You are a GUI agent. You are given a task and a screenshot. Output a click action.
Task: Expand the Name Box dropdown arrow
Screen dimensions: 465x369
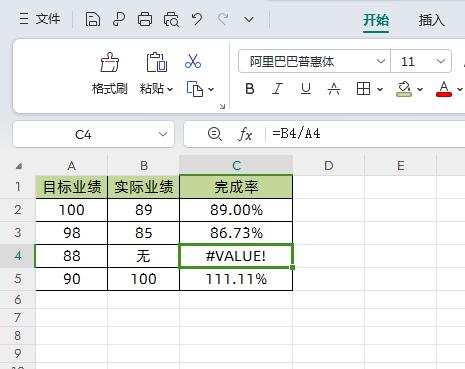coord(163,134)
